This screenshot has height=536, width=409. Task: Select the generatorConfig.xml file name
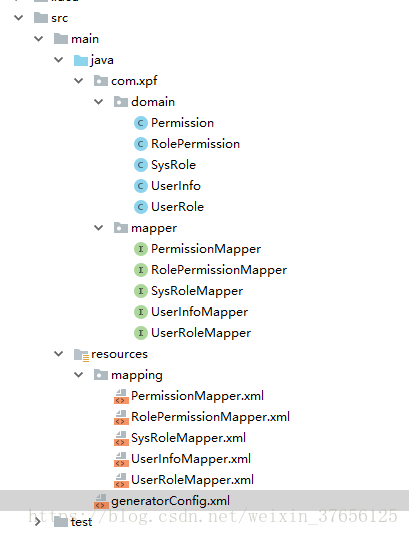[x=170, y=501]
